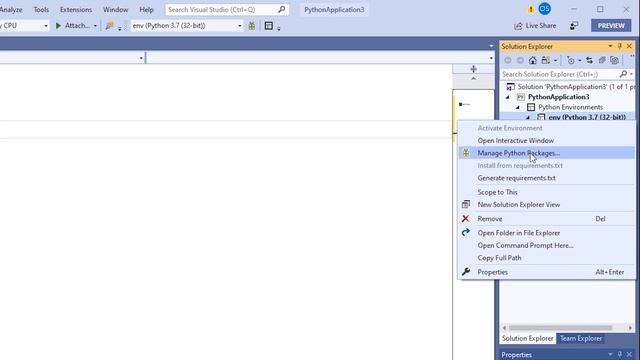Open the editor left navigation bar dropdown
The width and height of the screenshot is (640, 360).
141,58
